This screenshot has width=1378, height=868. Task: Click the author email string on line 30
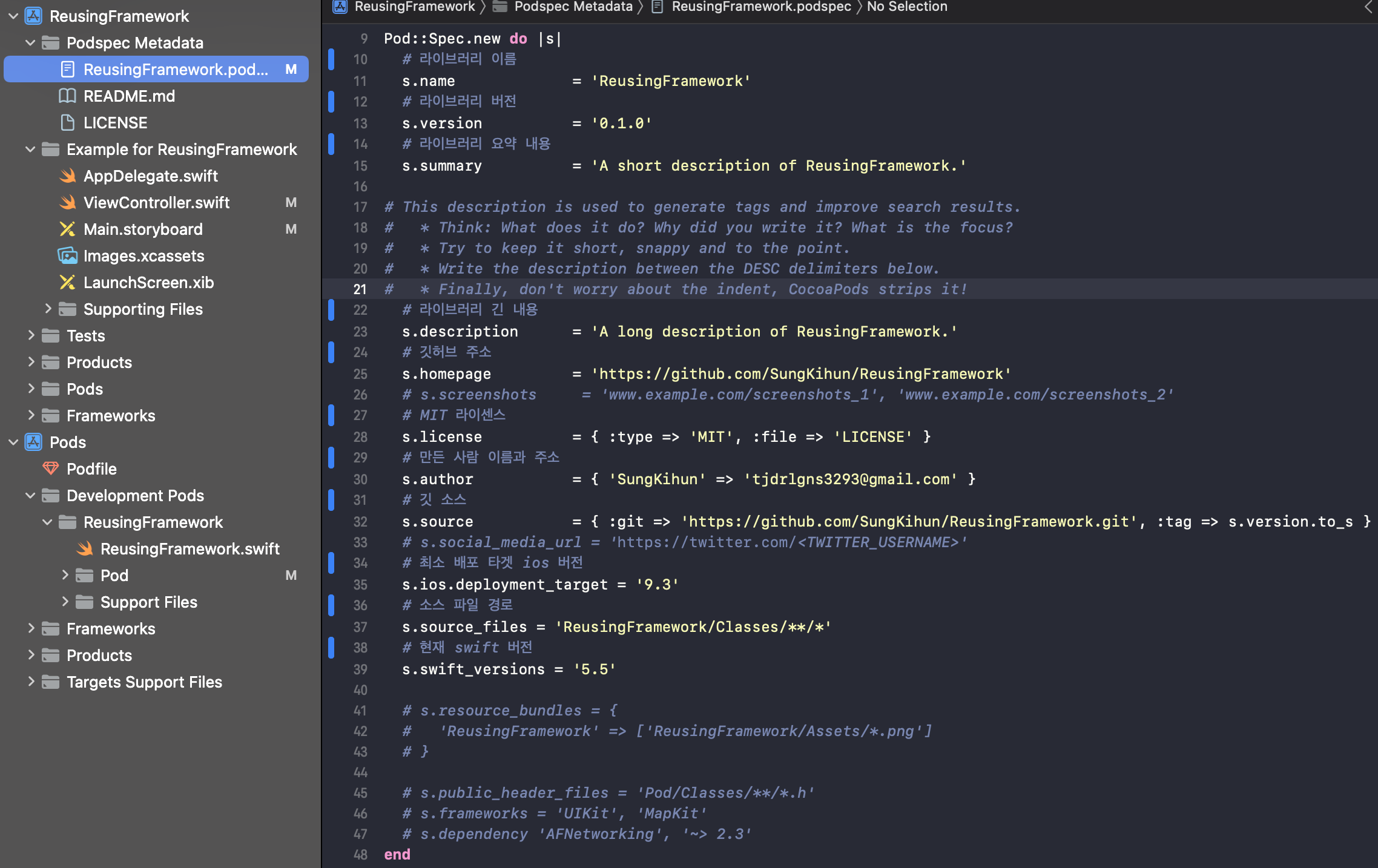point(851,479)
